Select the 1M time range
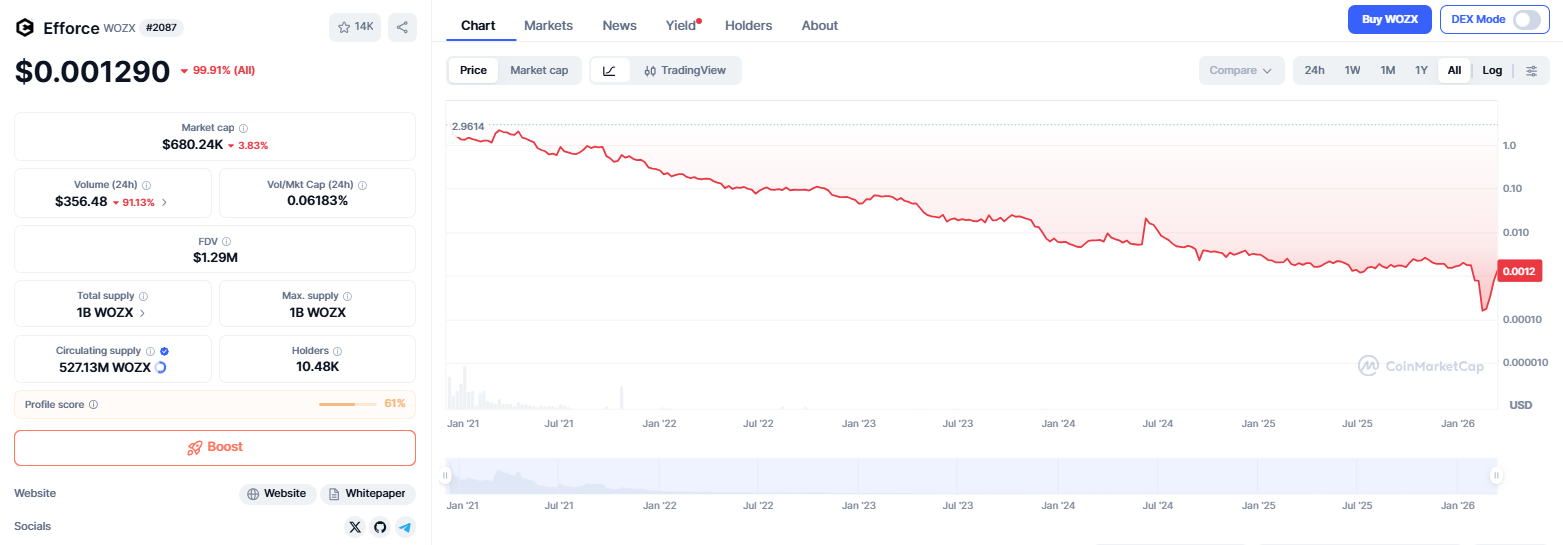Viewport: 1563px width, 545px height. coord(1387,70)
